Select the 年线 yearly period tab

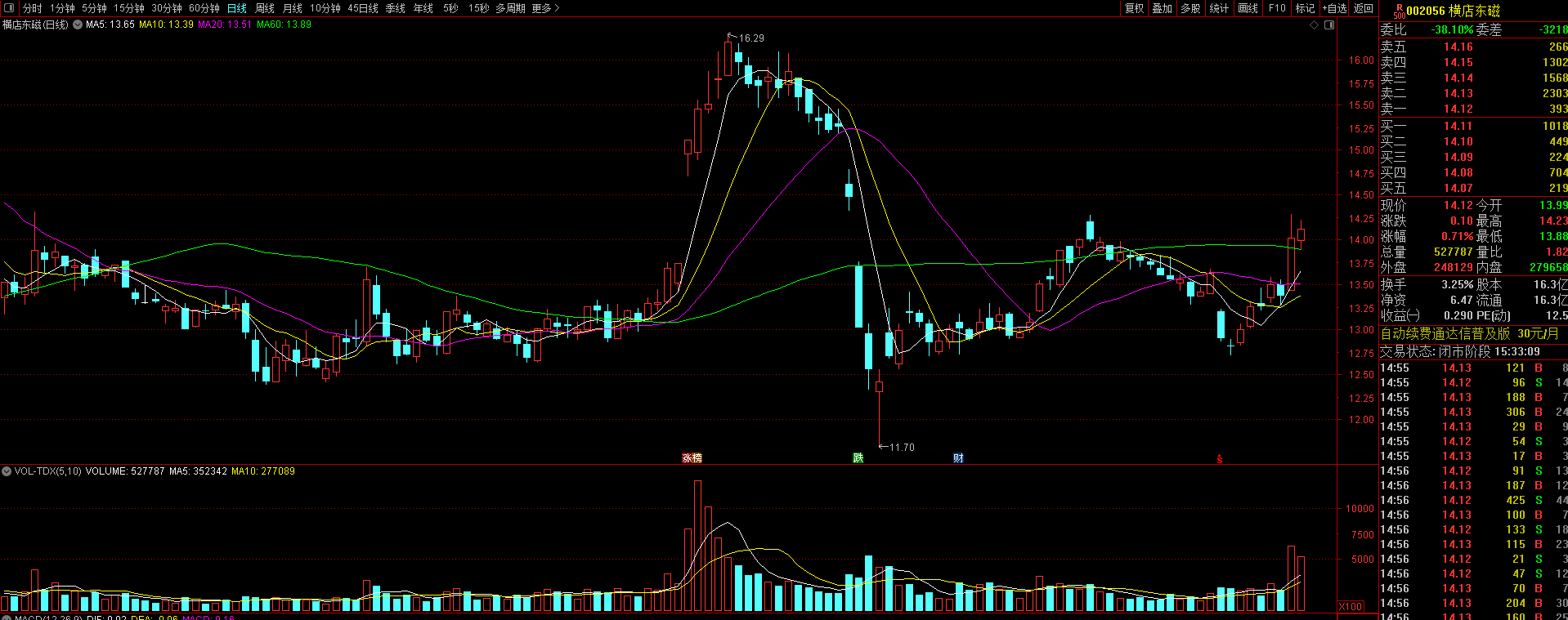pos(423,8)
